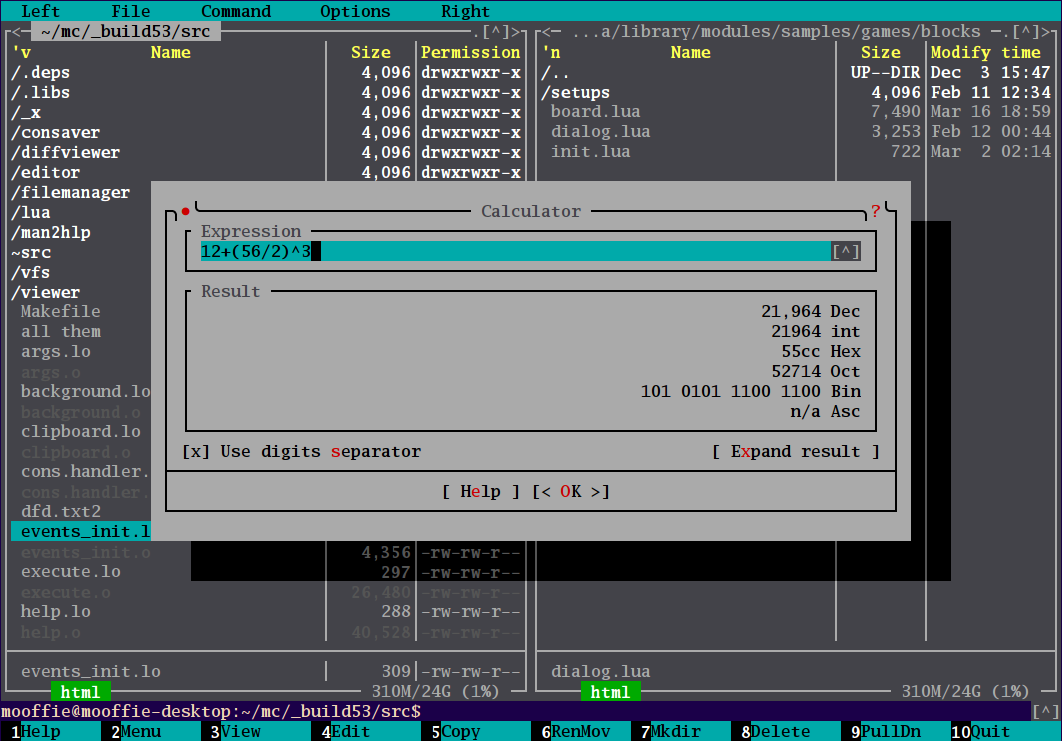Viewport: 1062px width, 741px height.
Task: Open the Command menu
Action: coord(236,11)
